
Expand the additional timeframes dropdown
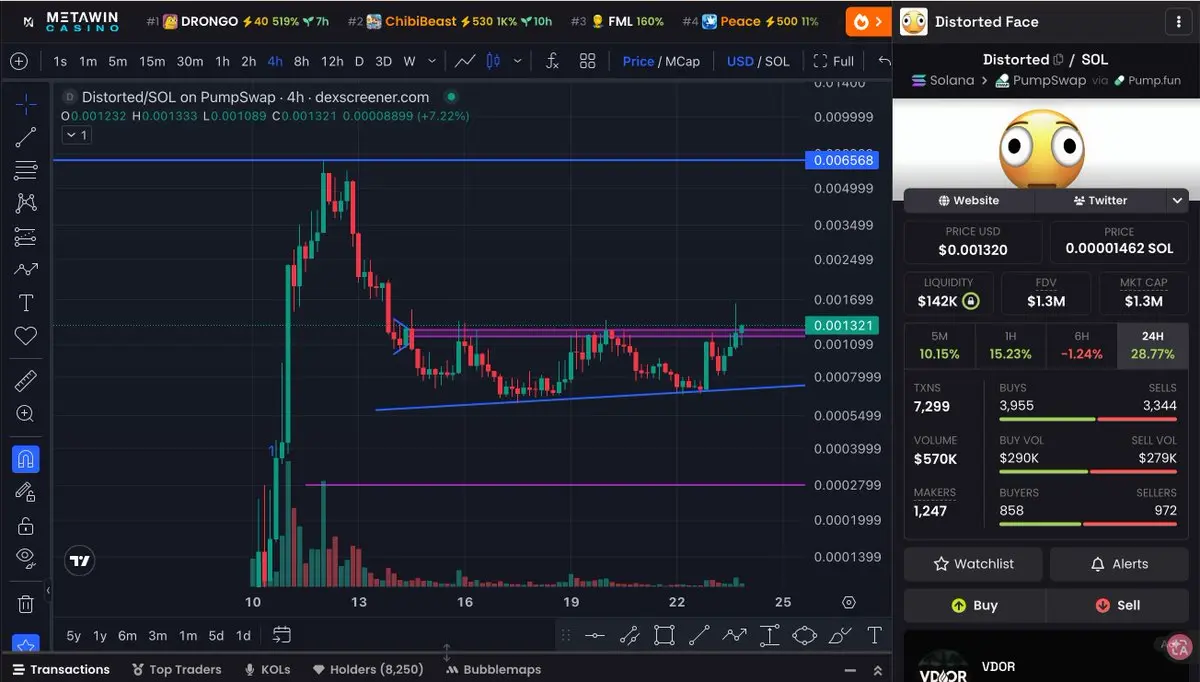point(431,61)
